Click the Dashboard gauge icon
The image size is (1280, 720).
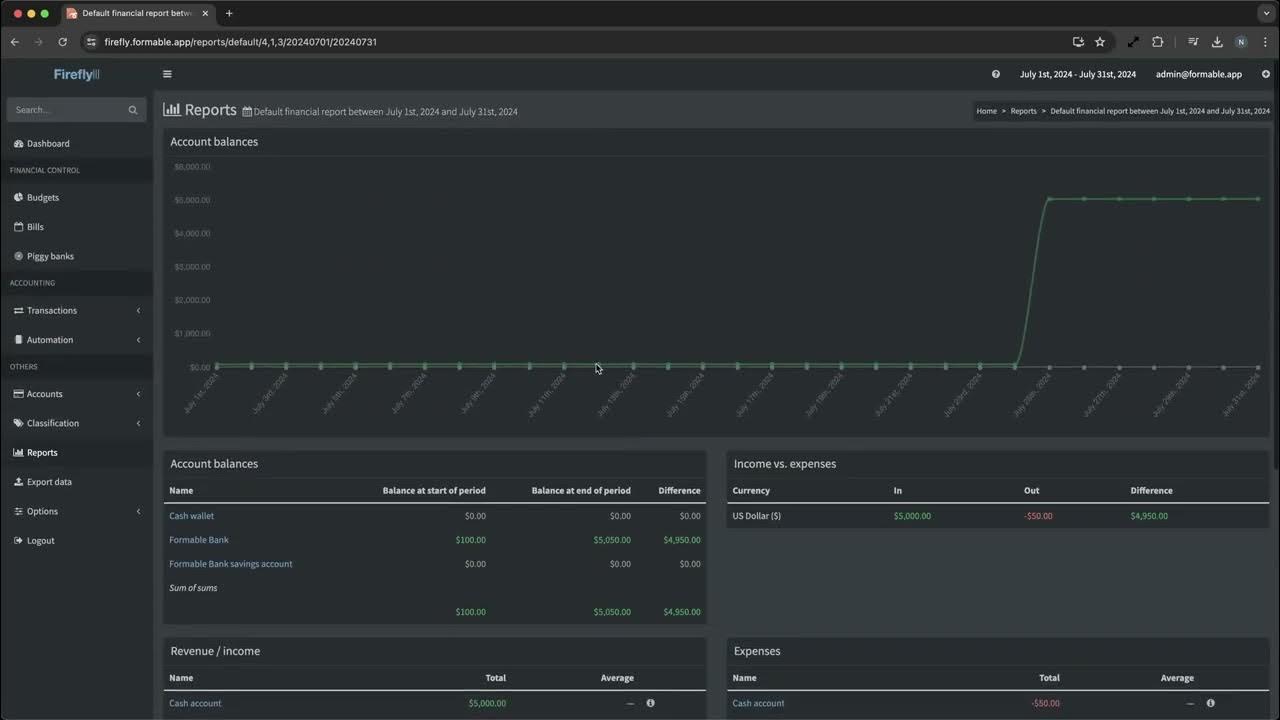tap(18, 144)
